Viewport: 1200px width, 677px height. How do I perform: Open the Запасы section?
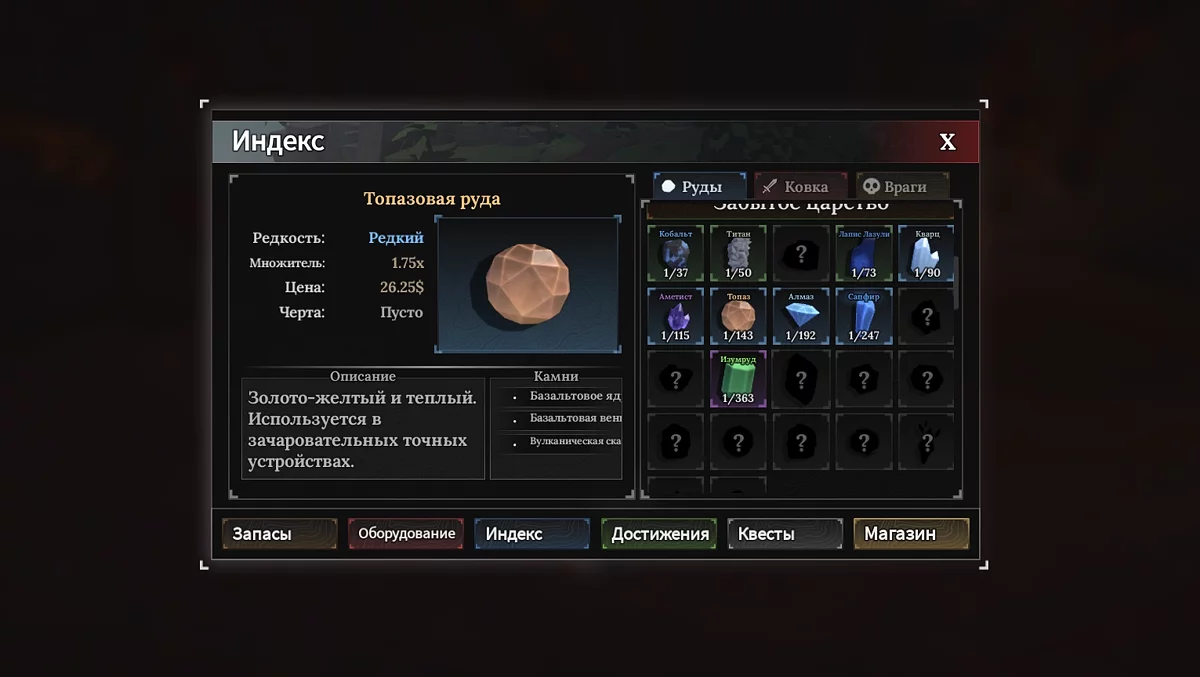pos(279,533)
